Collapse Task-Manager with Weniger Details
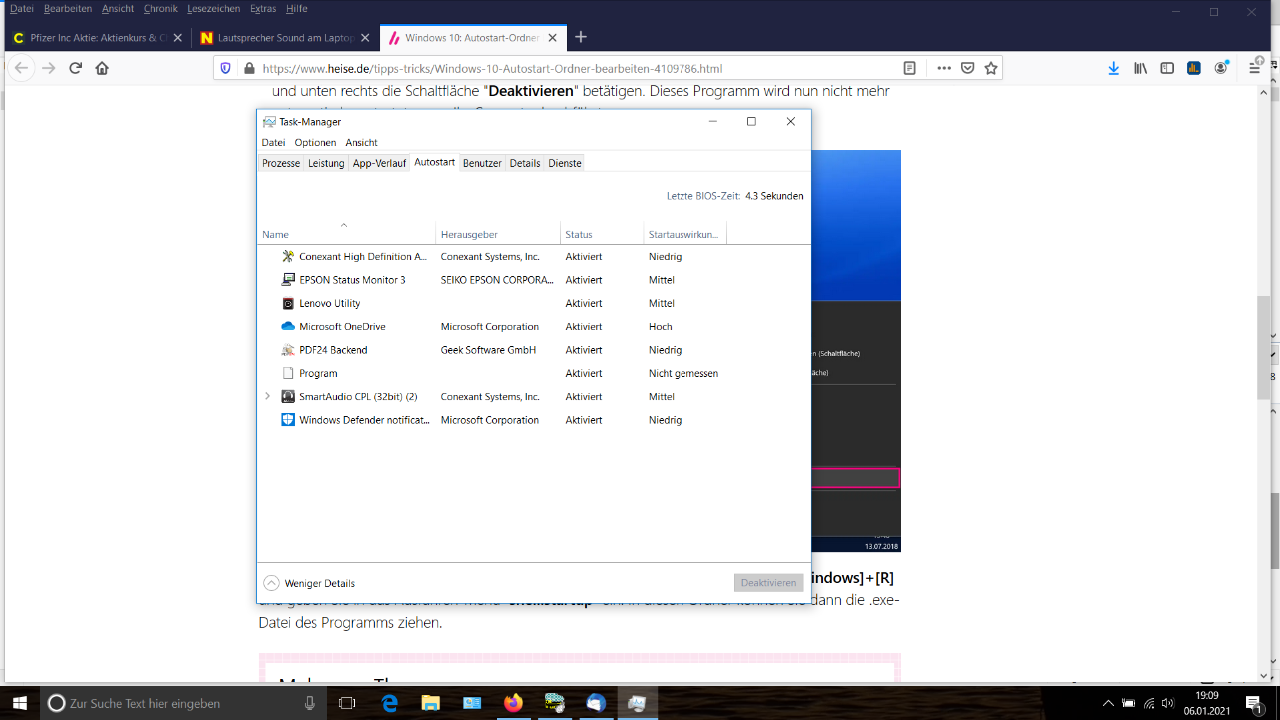This screenshot has width=1280, height=720. tap(309, 583)
